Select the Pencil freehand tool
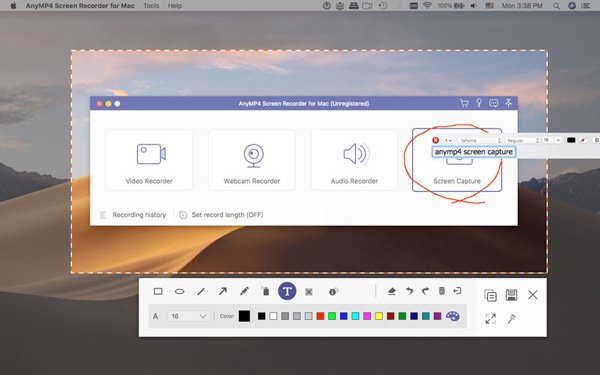The image size is (600, 375). pyautogui.click(x=244, y=292)
